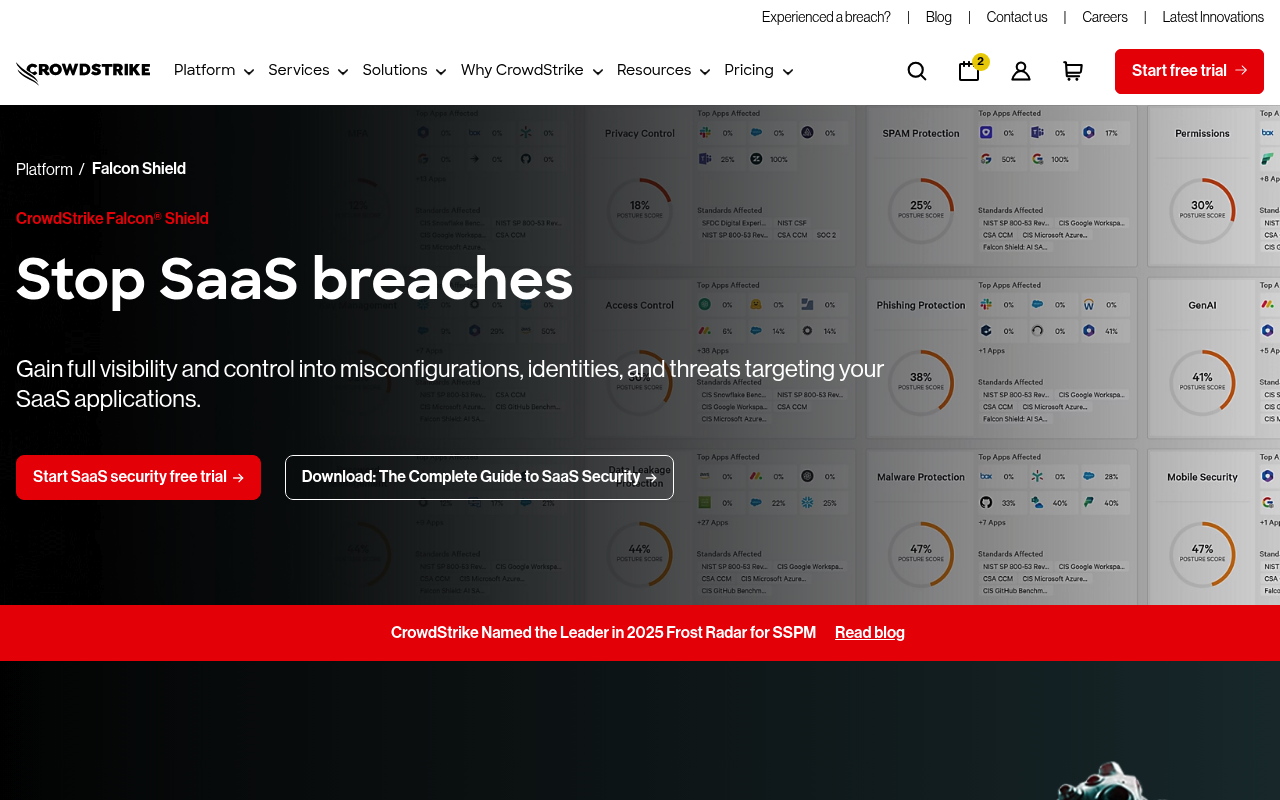
Task: Visit the Careers link
Action: coord(1105,18)
